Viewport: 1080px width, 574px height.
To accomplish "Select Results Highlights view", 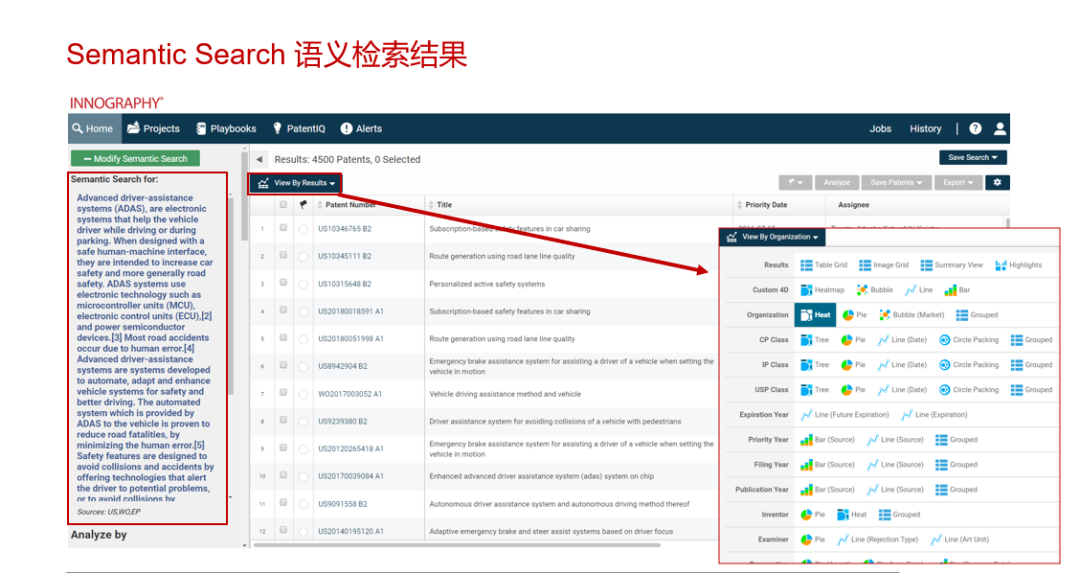I will pyautogui.click(x=1018, y=265).
